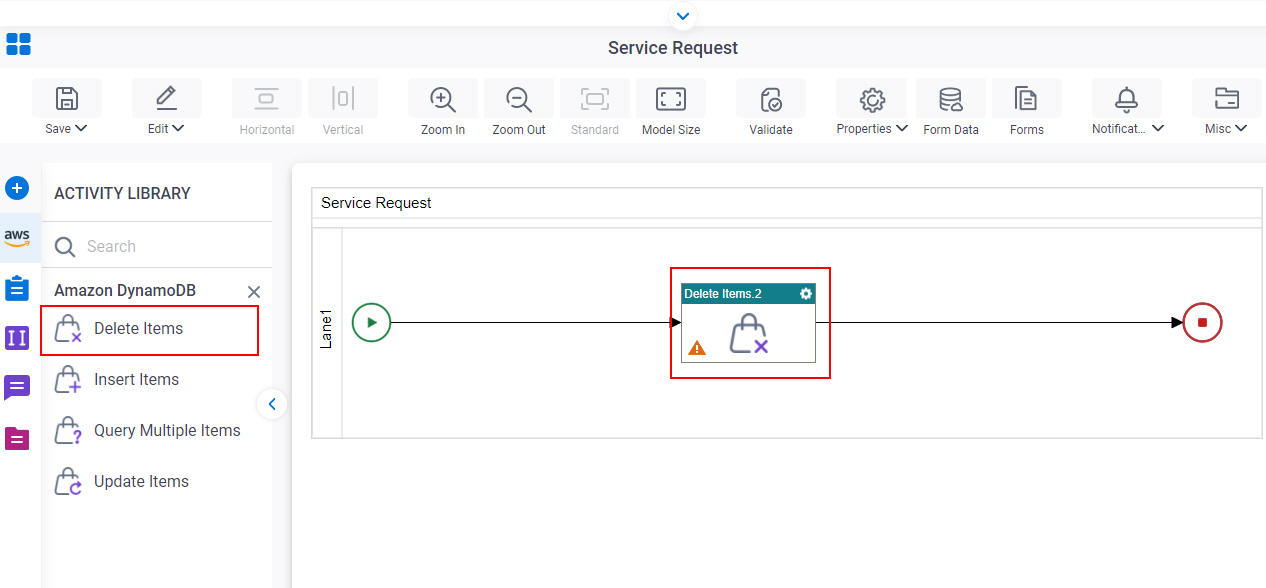Open the Delete Items.2 gear settings

pyautogui.click(x=806, y=294)
